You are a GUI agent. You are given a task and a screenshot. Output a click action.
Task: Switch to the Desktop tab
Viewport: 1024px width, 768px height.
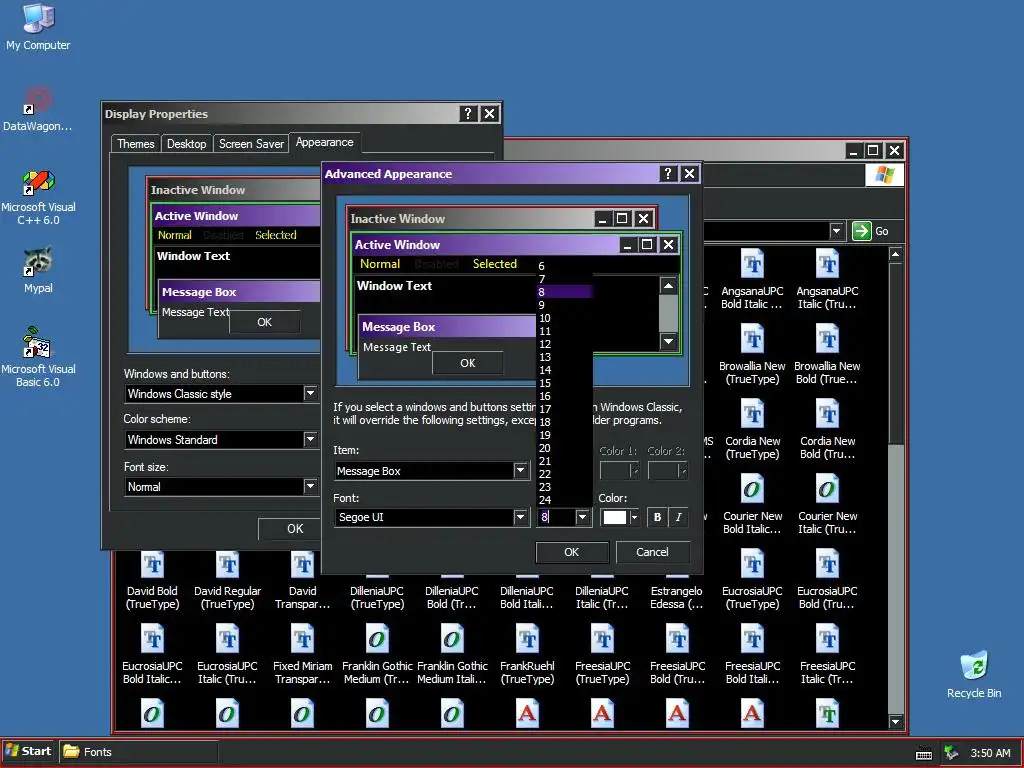[x=186, y=144]
